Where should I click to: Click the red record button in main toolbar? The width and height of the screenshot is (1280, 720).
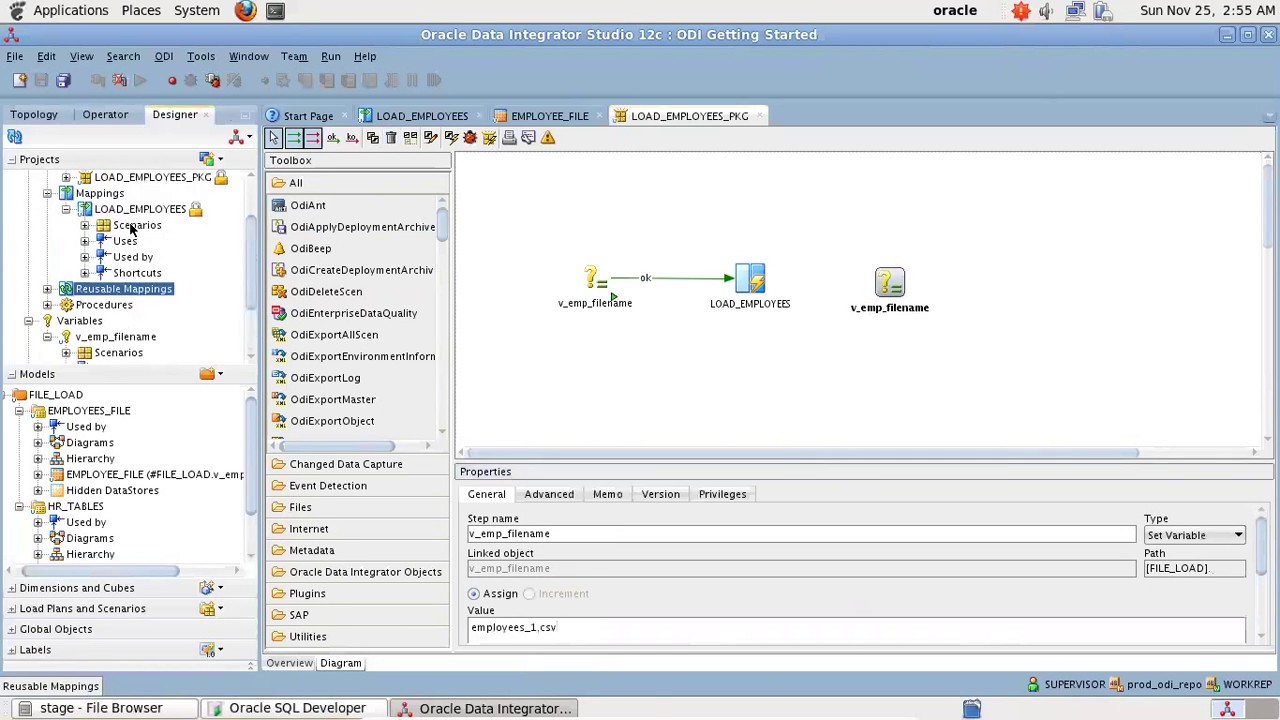pyautogui.click(x=172, y=80)
